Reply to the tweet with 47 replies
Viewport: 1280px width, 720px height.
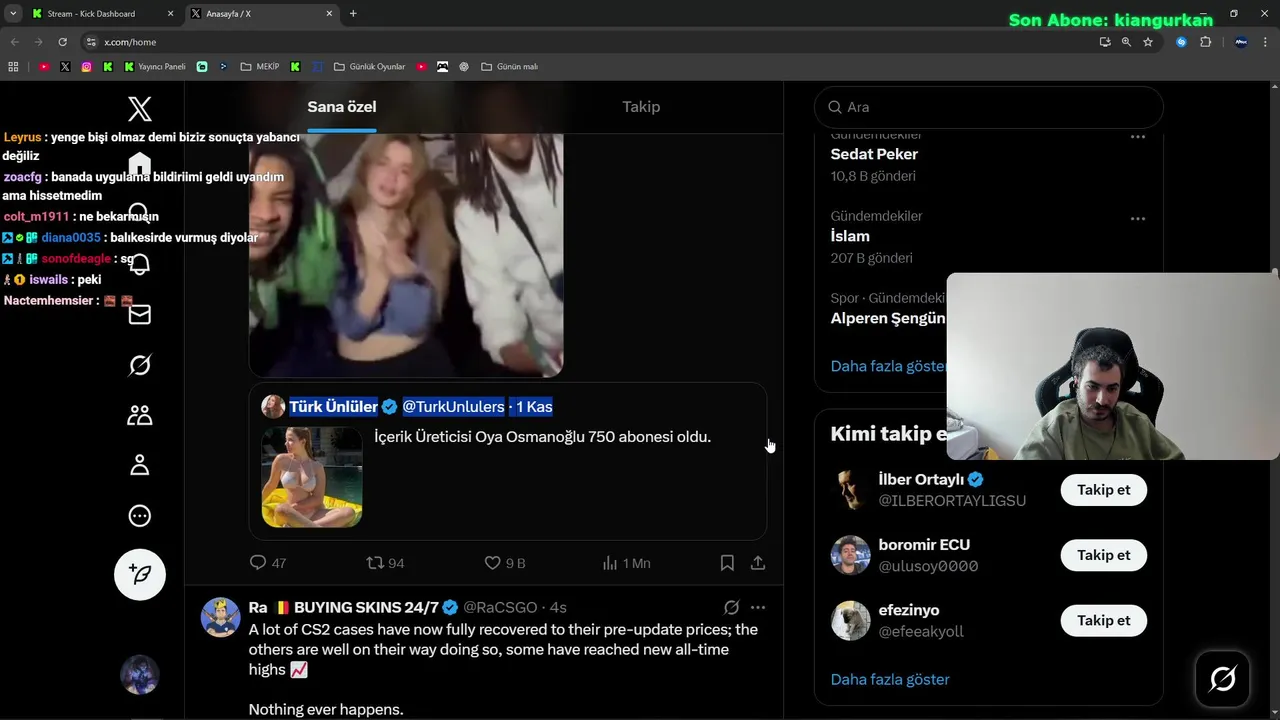coord(267,563)
